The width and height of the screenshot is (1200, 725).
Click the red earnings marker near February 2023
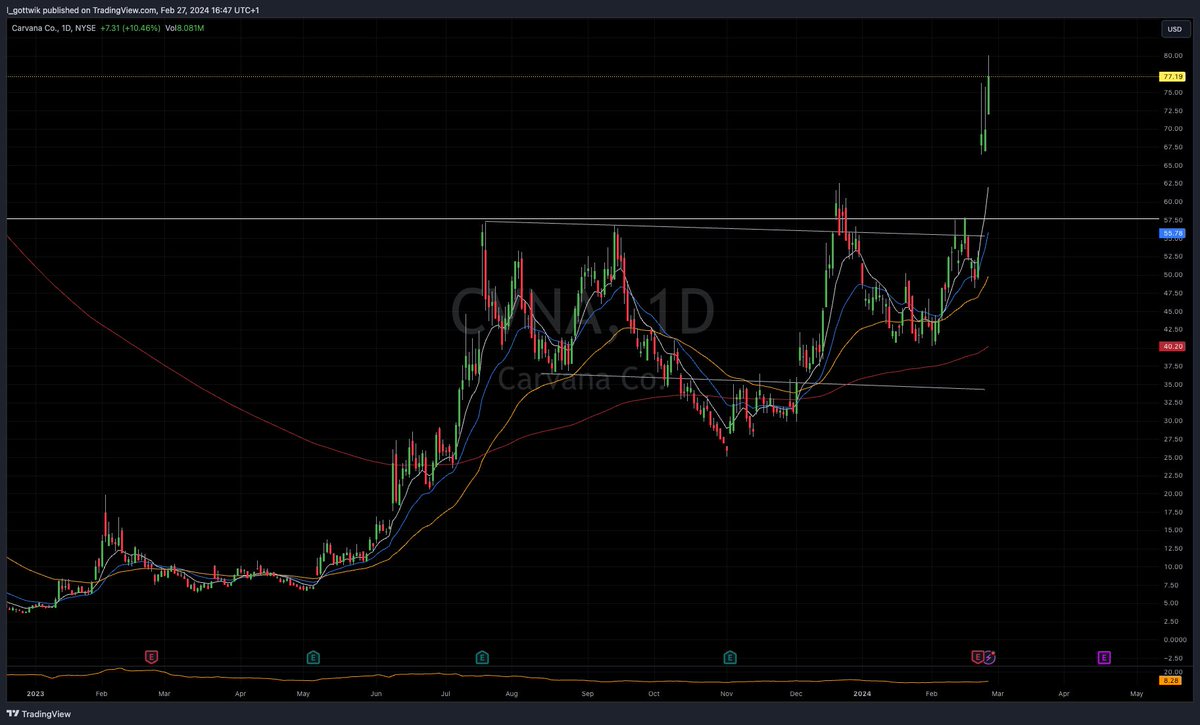[x=152, y=657]
